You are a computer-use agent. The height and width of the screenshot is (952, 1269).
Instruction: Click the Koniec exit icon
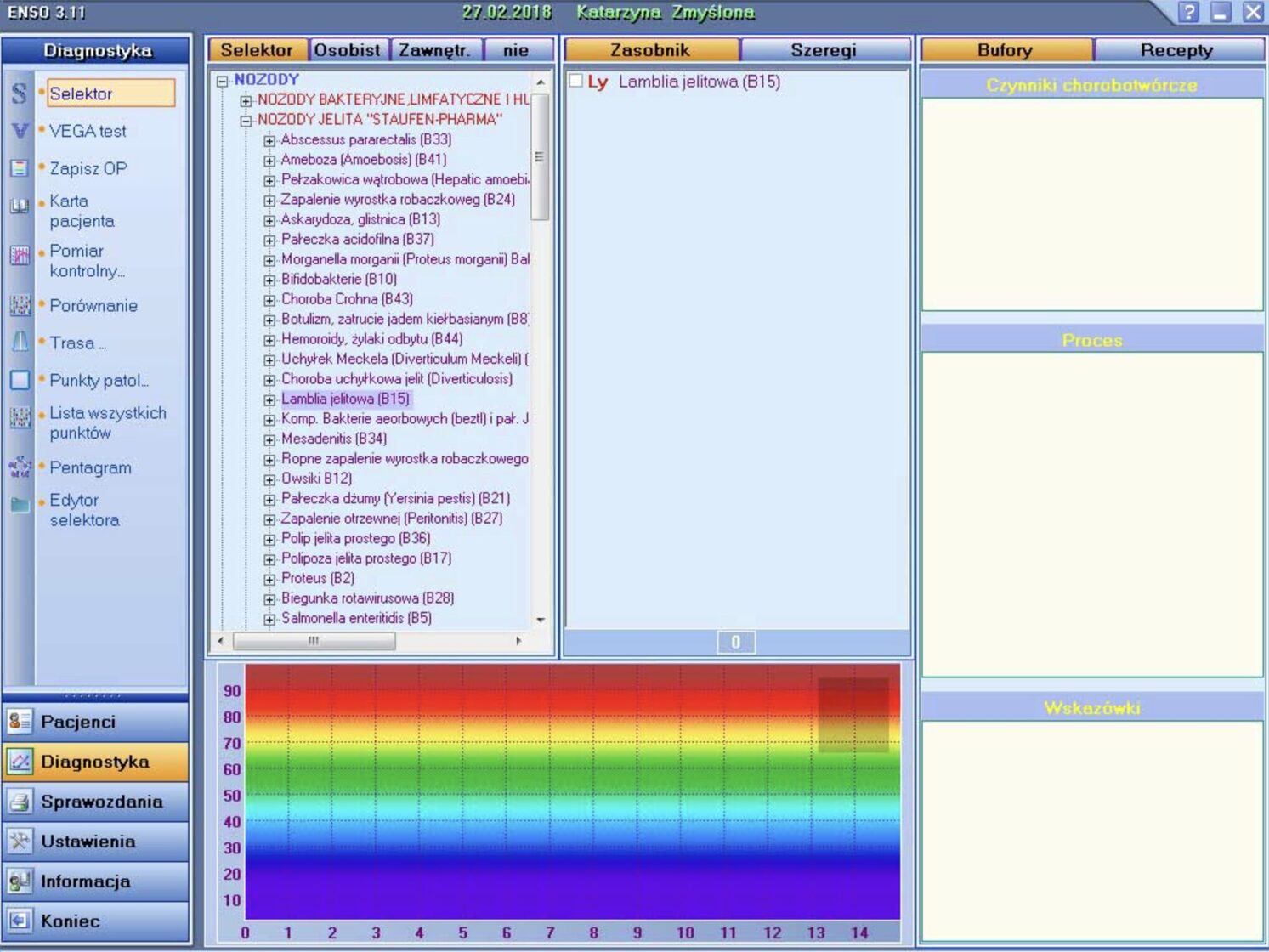point(19,921)
